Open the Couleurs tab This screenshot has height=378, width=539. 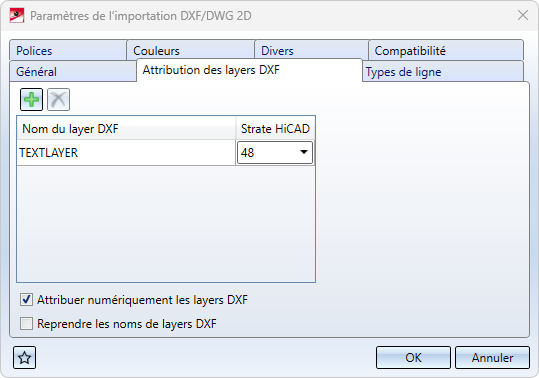191,51
